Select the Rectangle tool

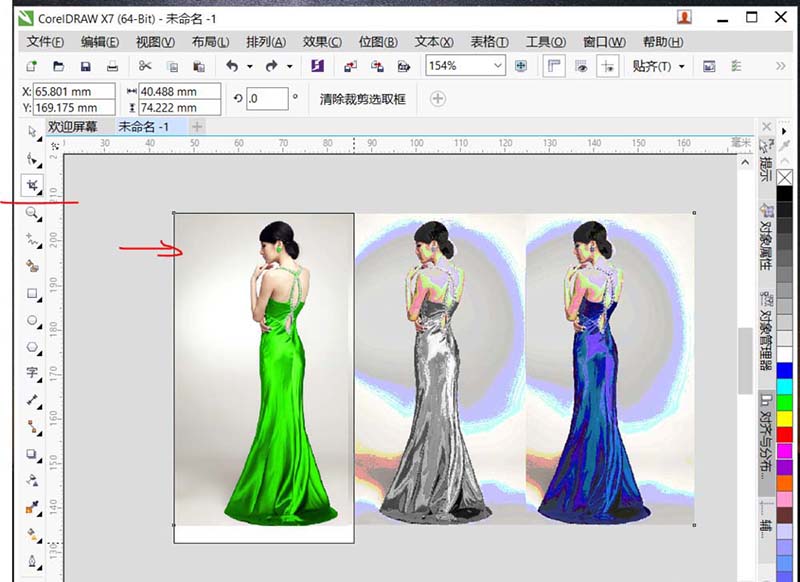[x=31, y=293]
